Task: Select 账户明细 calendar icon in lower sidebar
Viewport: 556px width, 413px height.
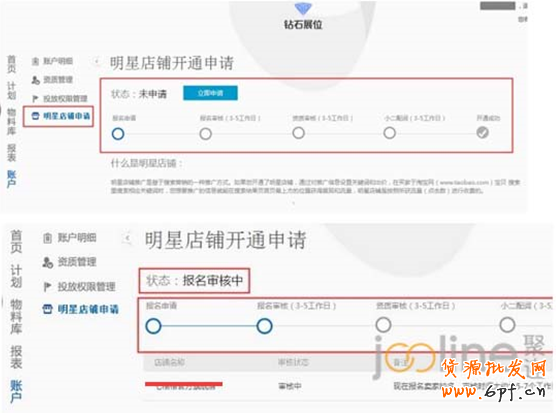Action: (48, 238)
